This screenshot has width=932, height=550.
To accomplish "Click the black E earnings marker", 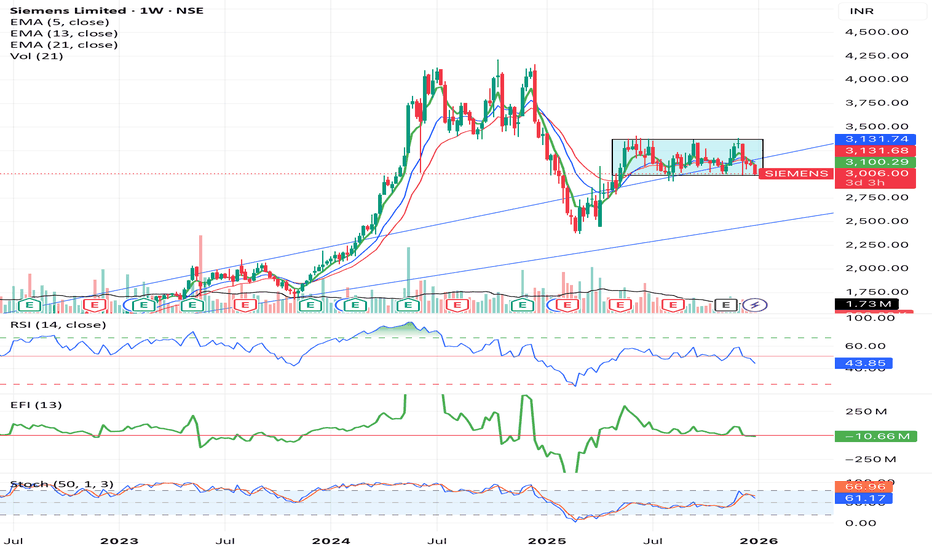I will tap(725, 305).
